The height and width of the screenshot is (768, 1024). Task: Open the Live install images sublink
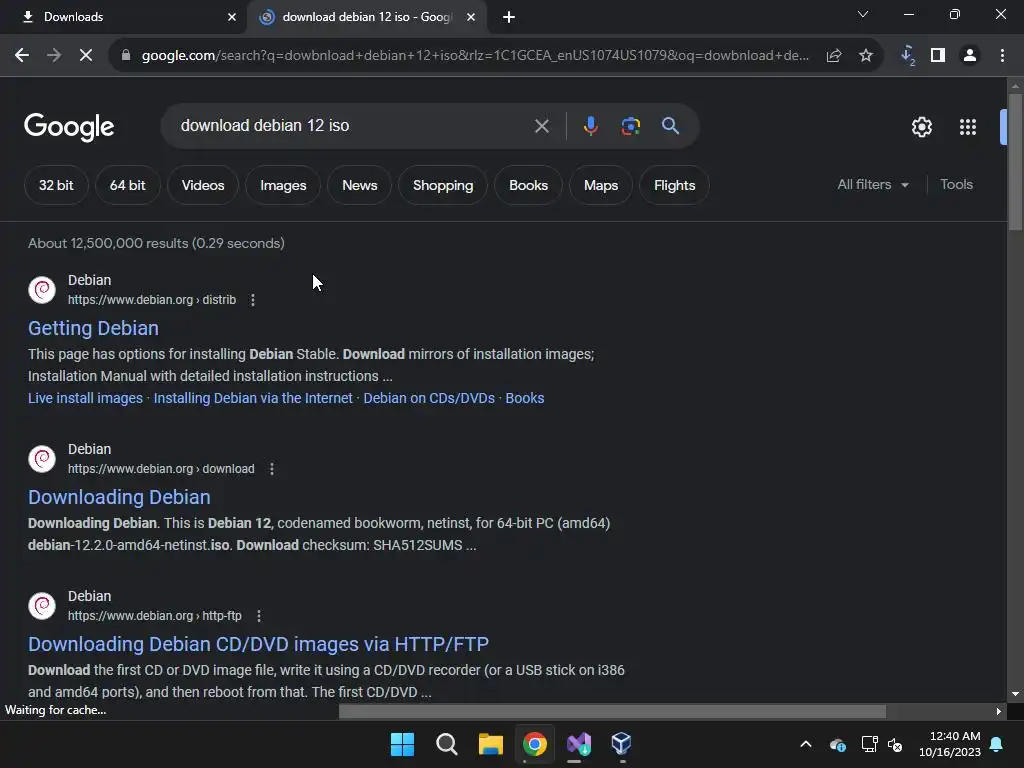(x=86, y=398)
